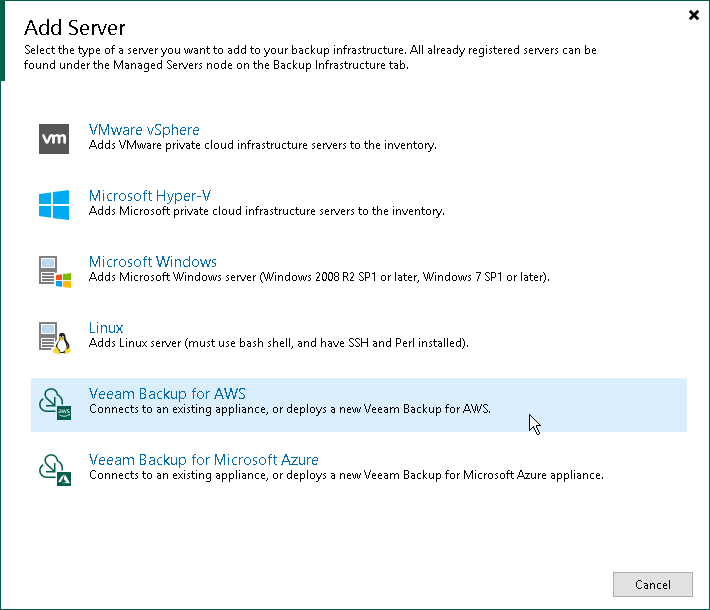Click the Add Server heading
Viewport: 710px width, 610px height.
[x=75, y=28]
